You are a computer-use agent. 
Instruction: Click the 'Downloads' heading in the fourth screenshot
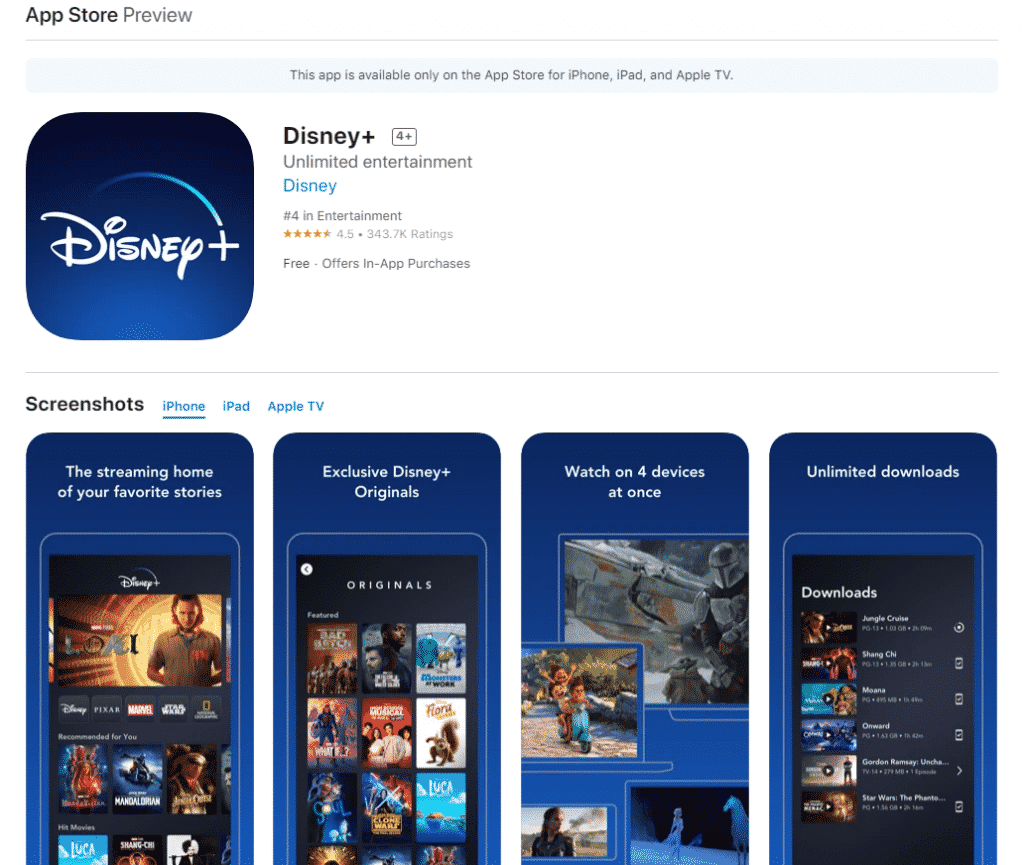[x=839, y=592]
